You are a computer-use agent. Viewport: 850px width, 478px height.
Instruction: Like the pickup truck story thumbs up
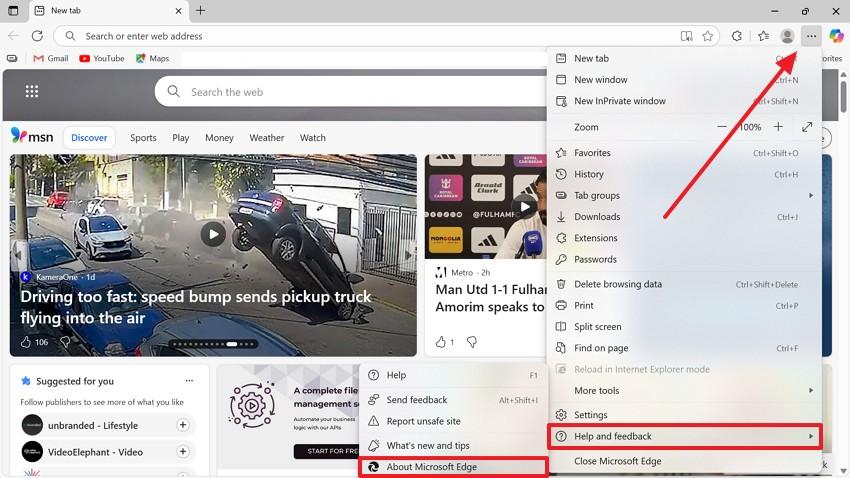(25, 342)
